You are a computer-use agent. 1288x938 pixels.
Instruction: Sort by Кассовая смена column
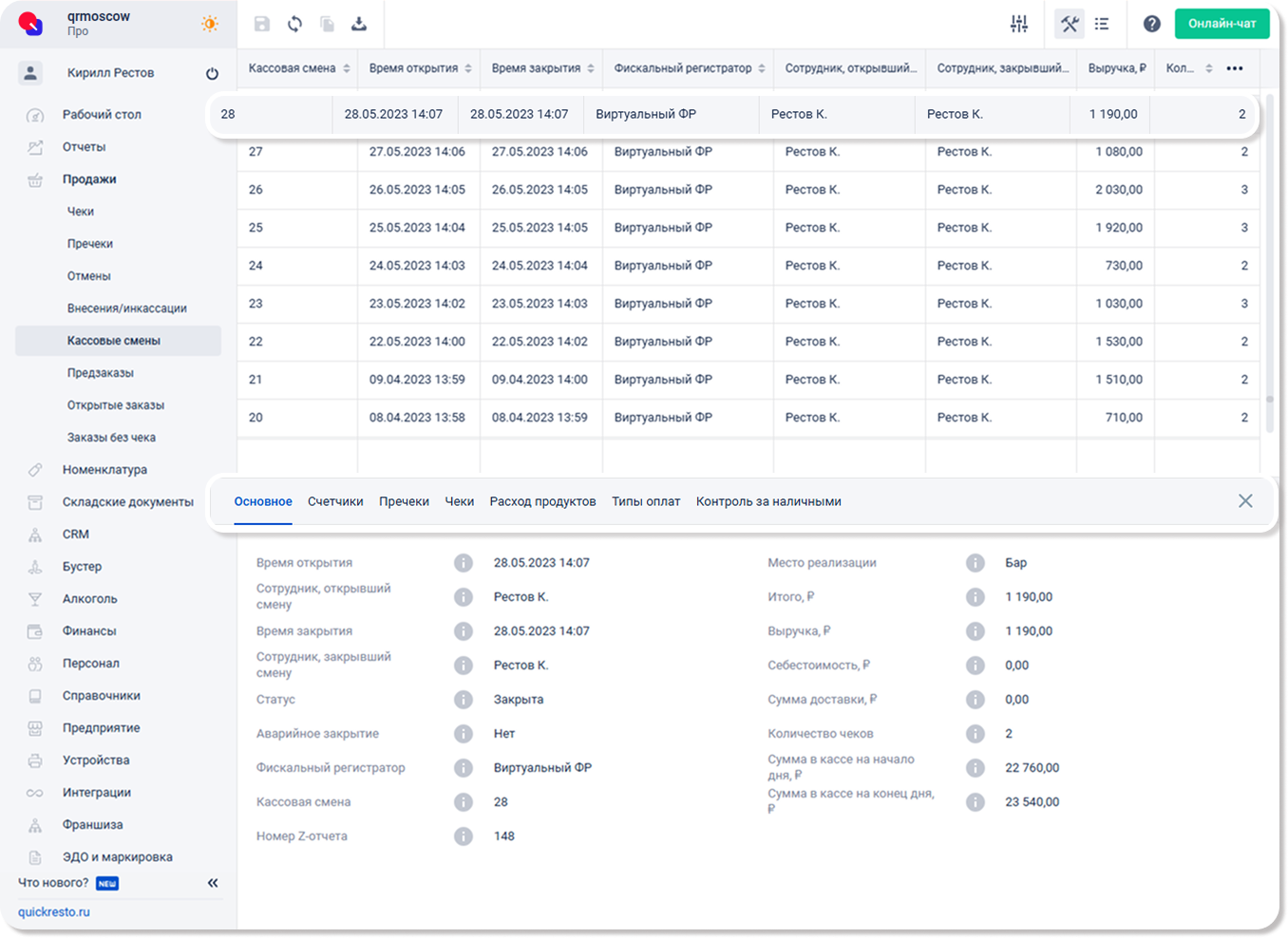pos(347,68)
